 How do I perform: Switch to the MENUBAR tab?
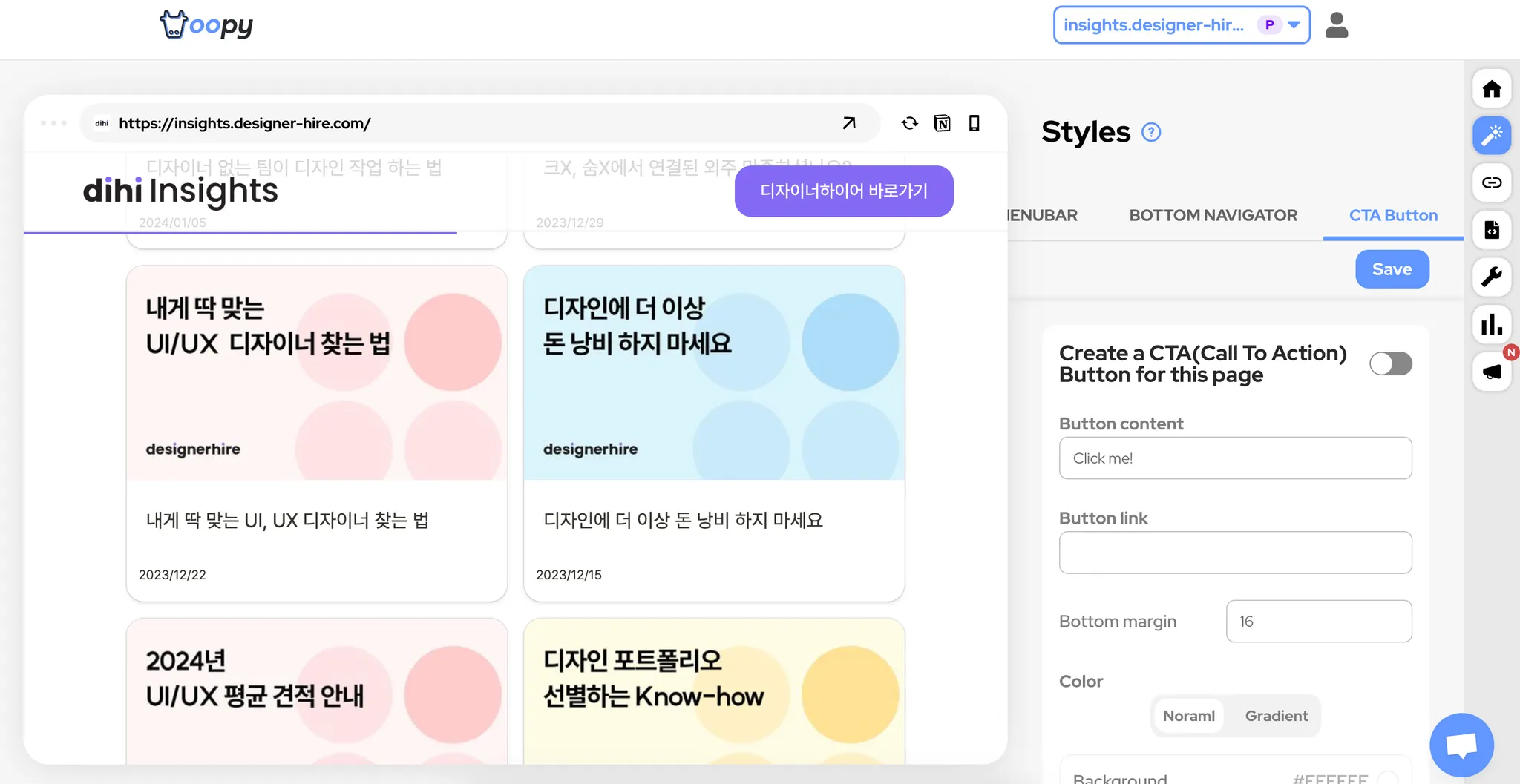pyautogui.click(x=1043, y=215)
